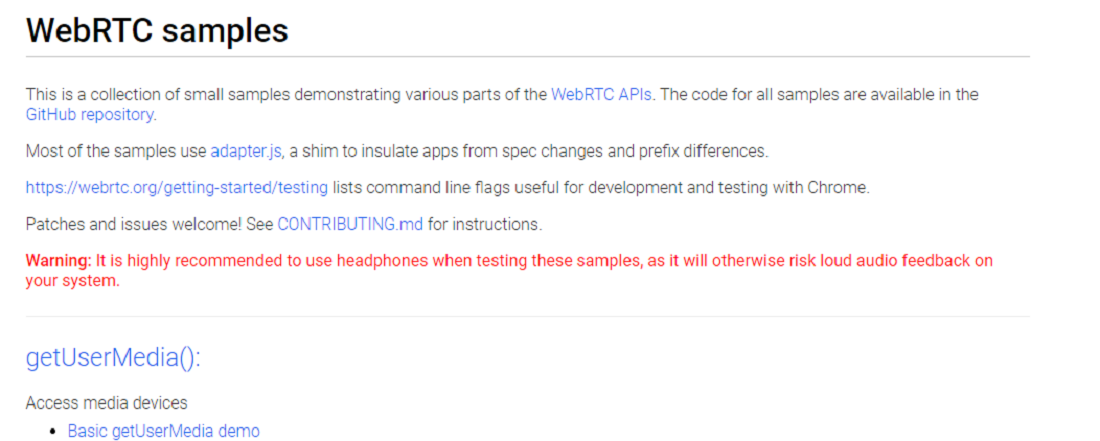Click the for instructions text after CONTRIBUTING.md
This screenshot has width=1100, height=441.
tap(485, 224)
